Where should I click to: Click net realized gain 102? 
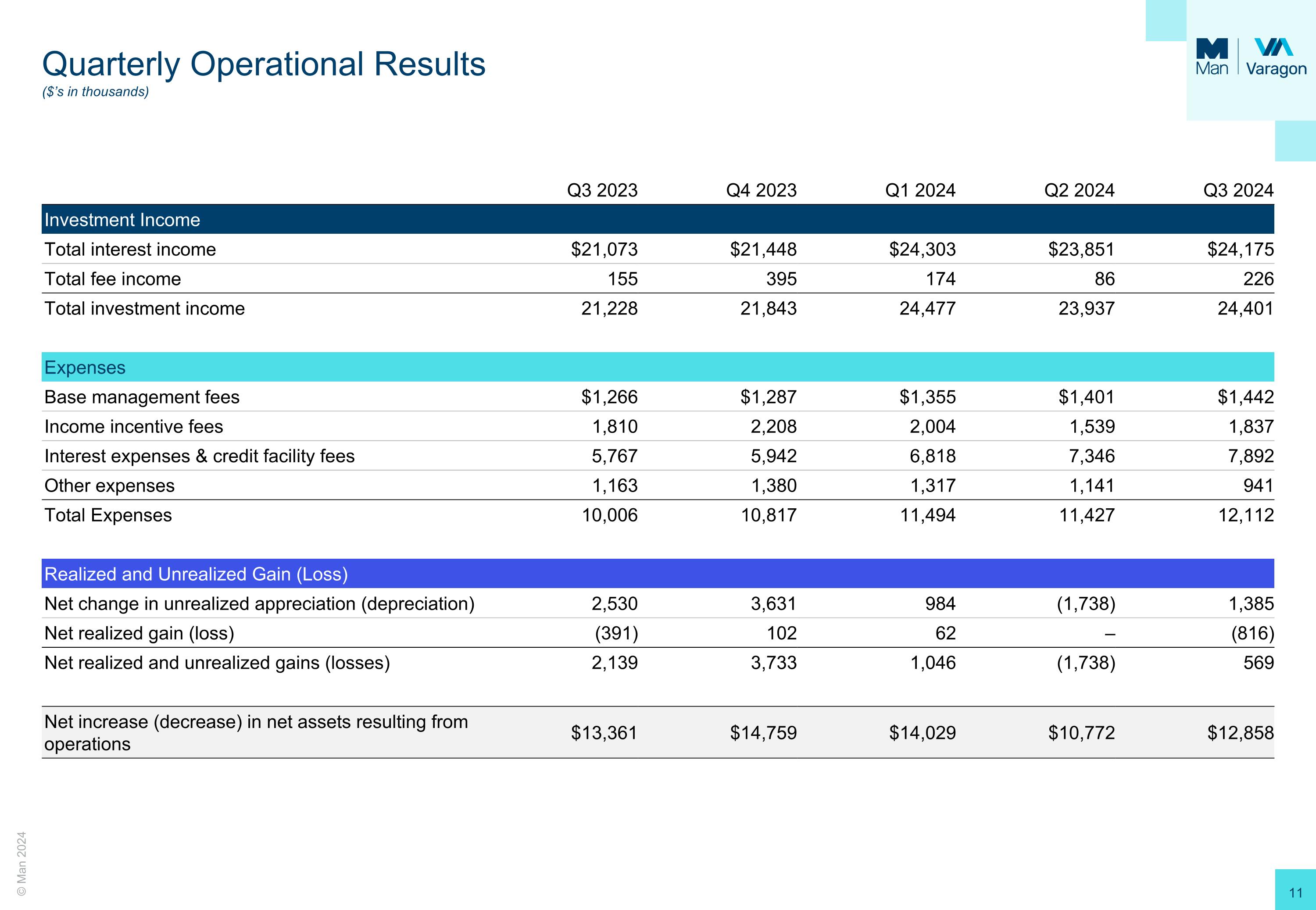tap(782, 633)
